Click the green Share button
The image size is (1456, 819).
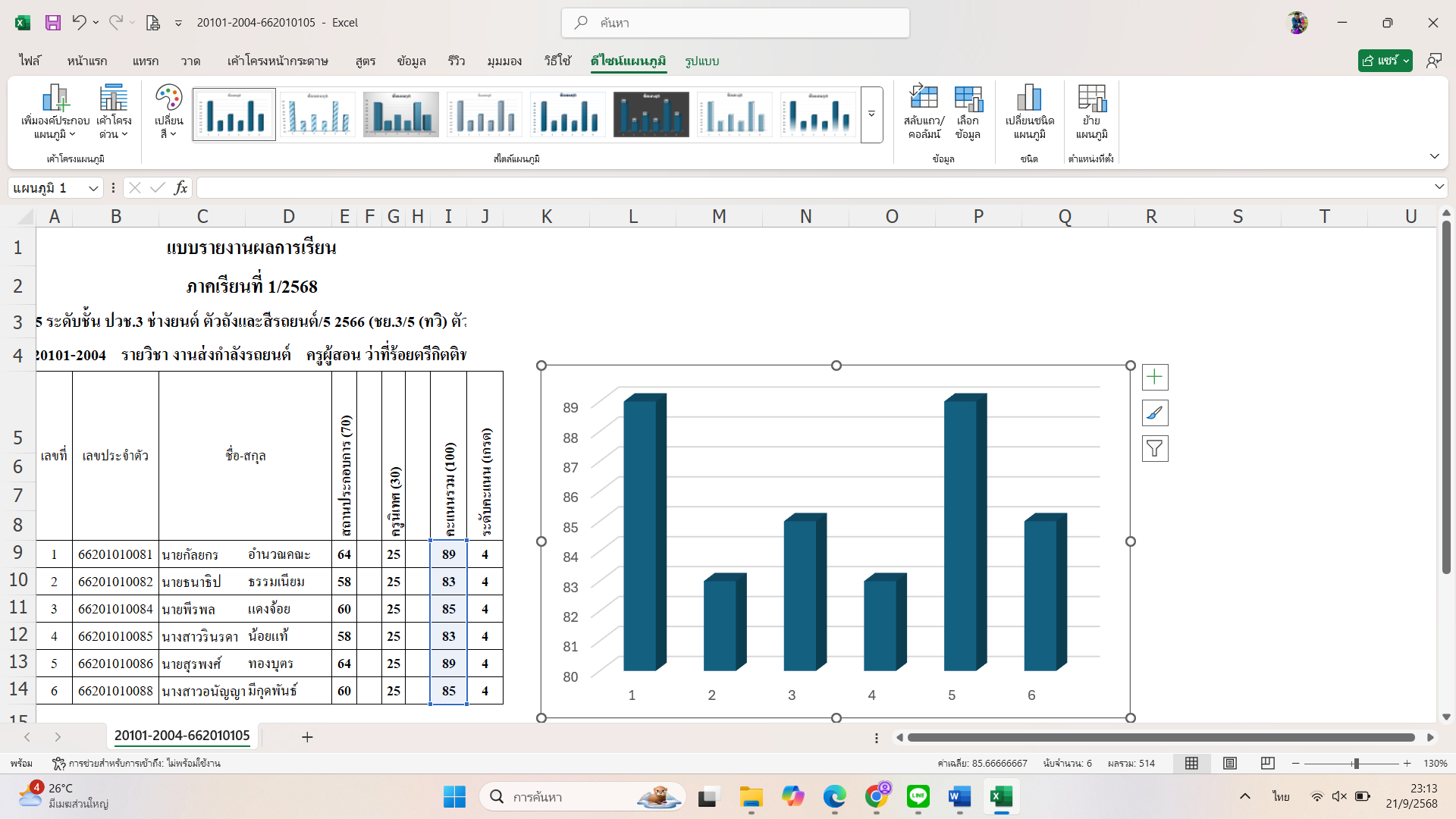[1380, 61]
